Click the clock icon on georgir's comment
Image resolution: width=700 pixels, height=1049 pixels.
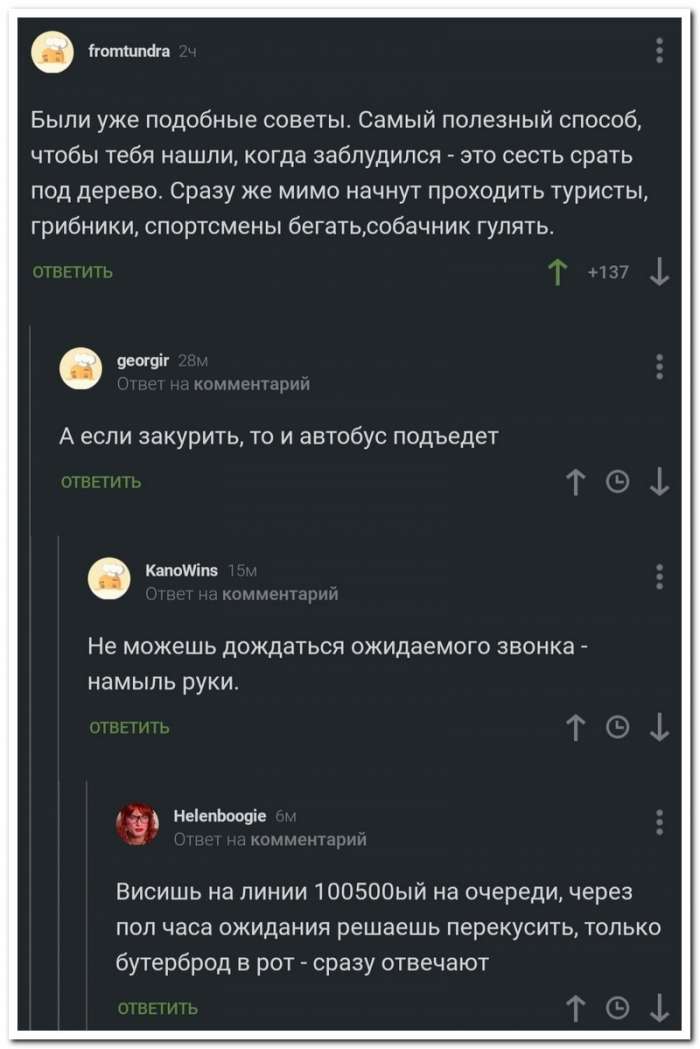click(617, 482)
